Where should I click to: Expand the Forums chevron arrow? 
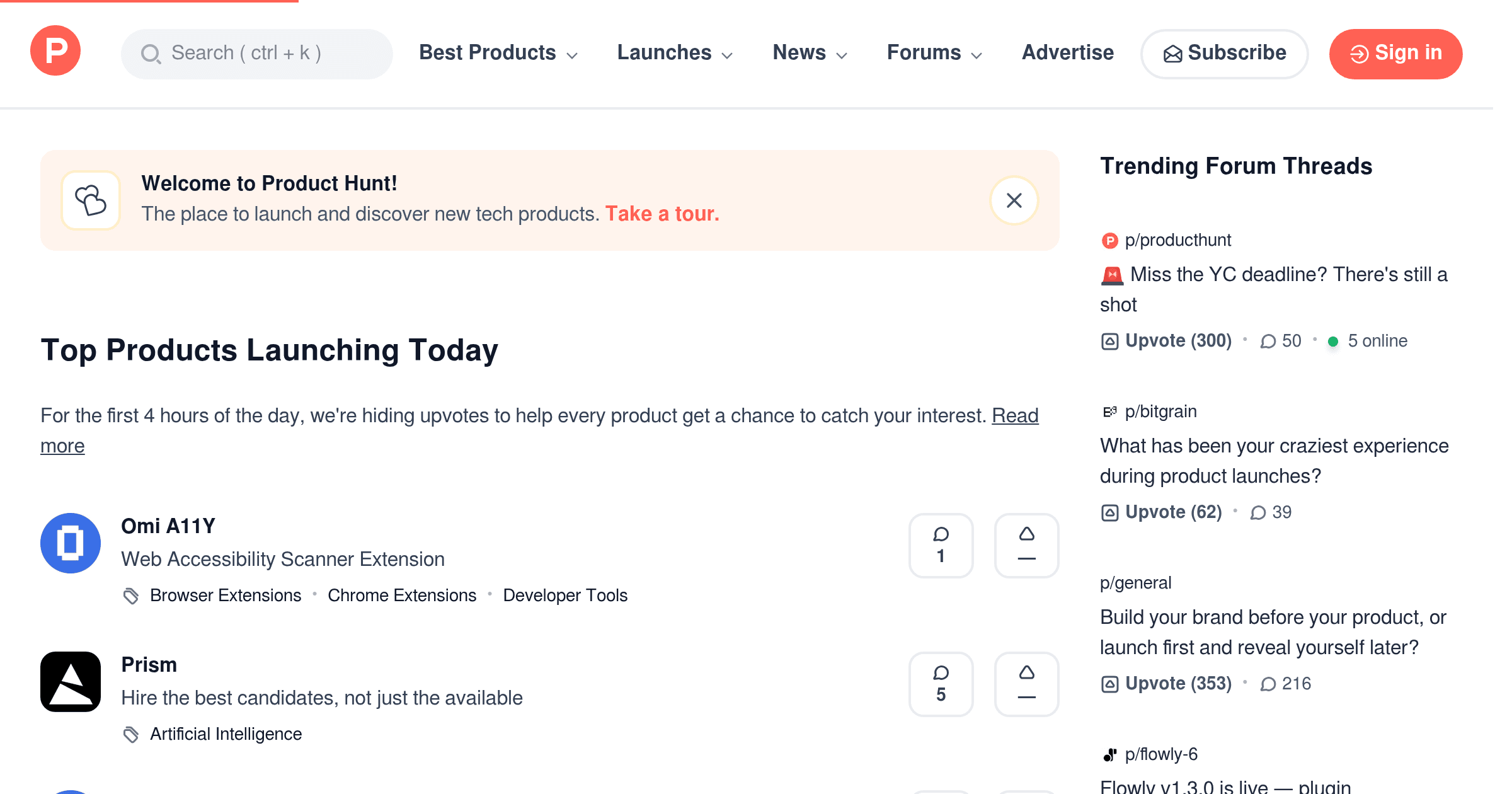click(976, 55)
